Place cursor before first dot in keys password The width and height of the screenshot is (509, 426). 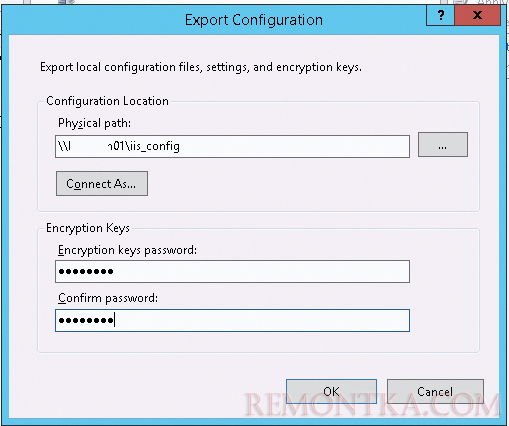[58, 271]
